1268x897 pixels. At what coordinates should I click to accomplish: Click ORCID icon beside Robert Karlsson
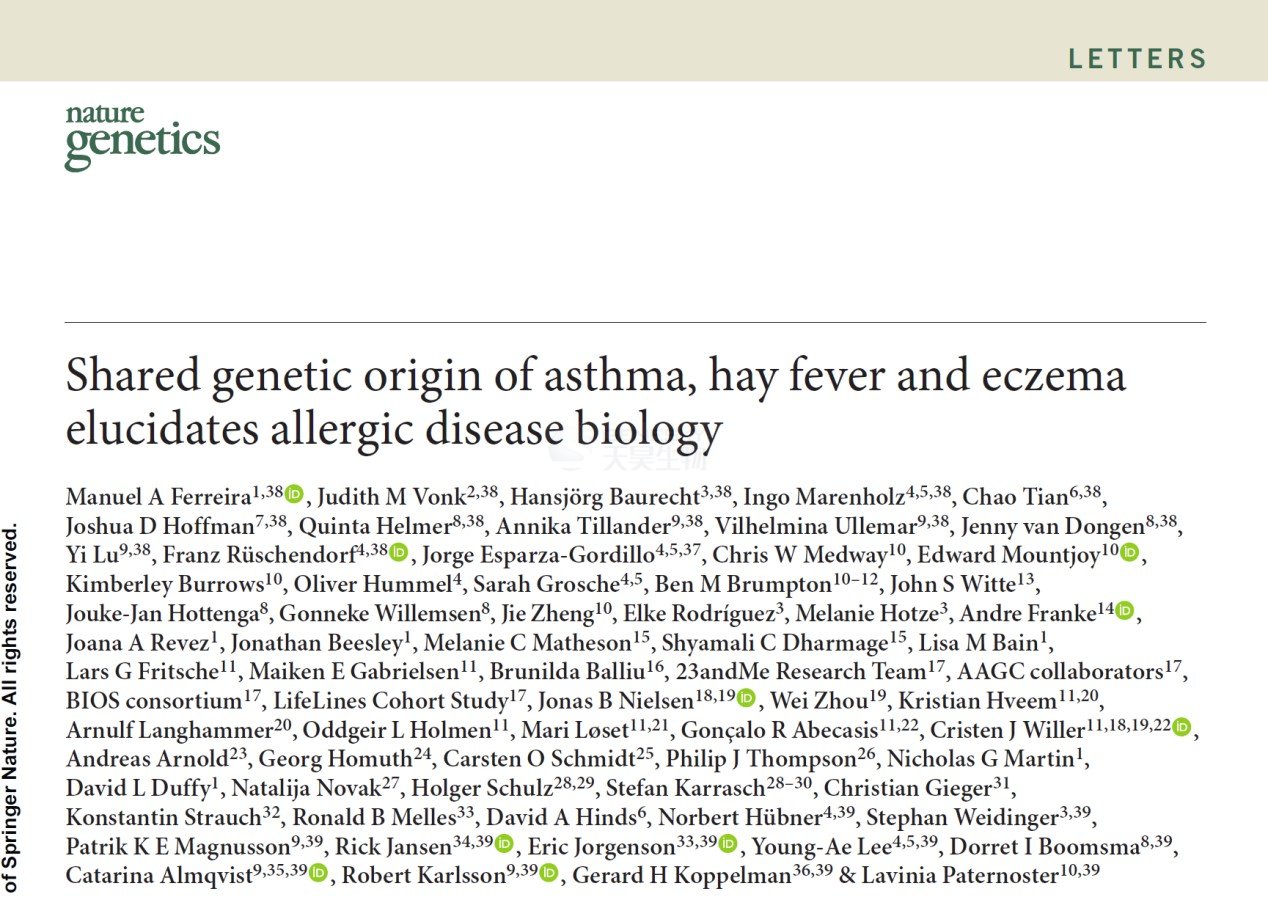(x=549, y=873)
